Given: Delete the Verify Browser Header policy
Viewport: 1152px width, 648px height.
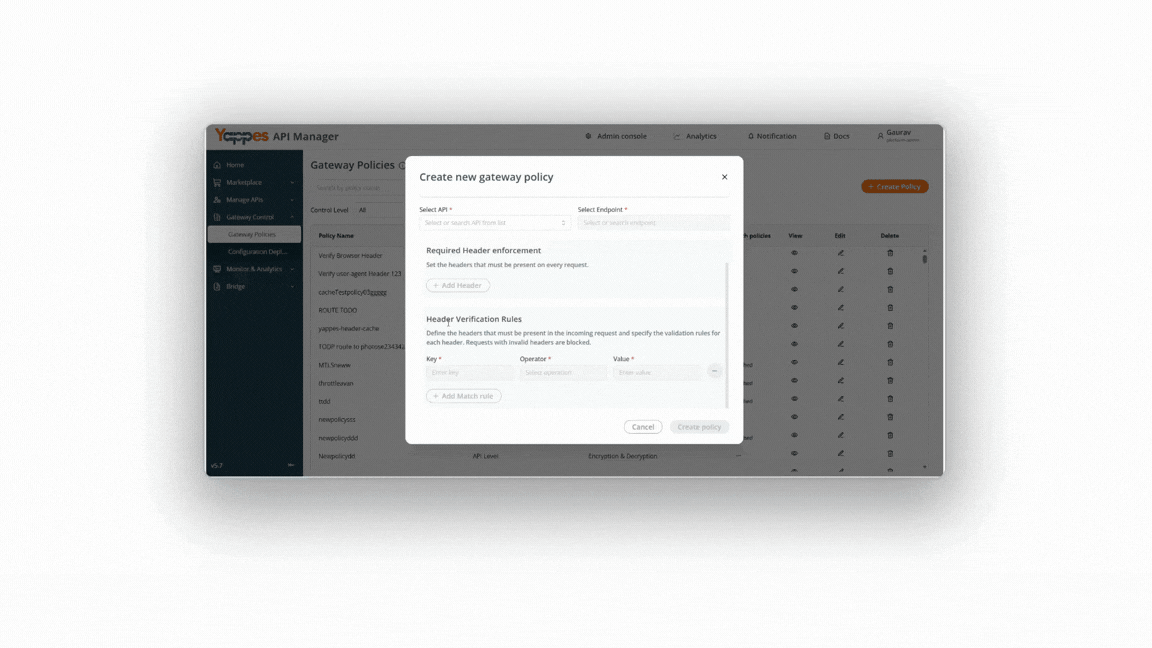Looking at the screenshot, I should coord(890,253).
